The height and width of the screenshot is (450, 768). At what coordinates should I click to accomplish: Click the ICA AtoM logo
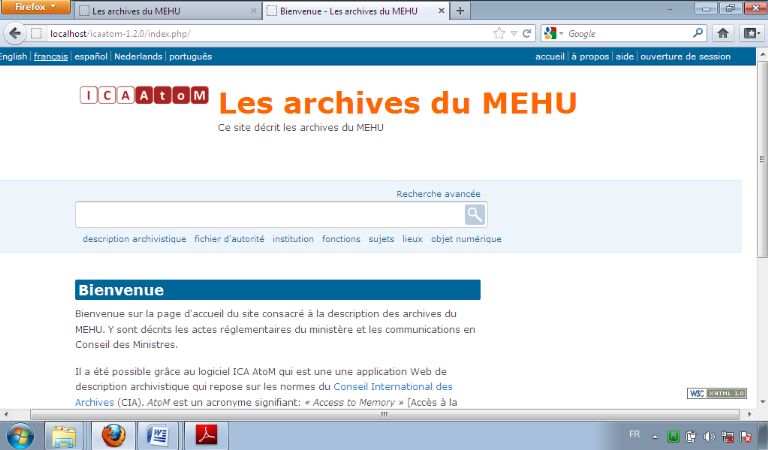pos(144,95)
